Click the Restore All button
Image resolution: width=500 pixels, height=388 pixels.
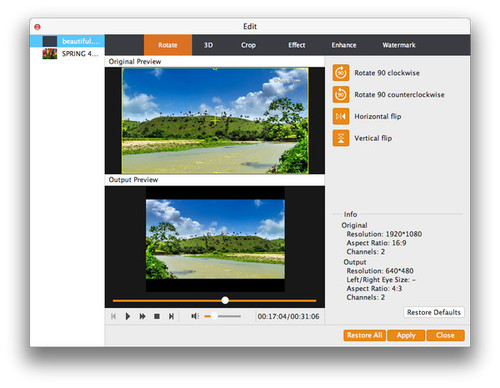click(365, 335)
